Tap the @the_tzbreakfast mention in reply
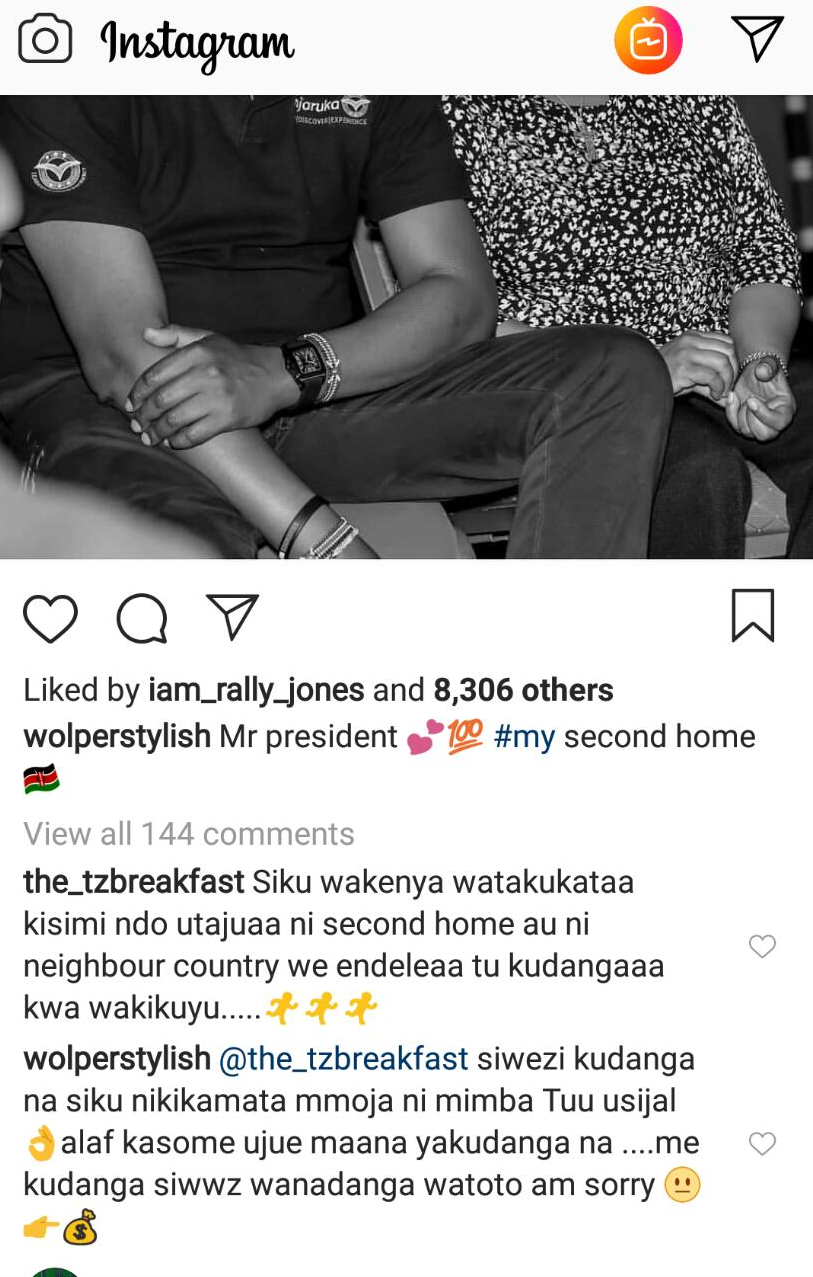 [343, 1058]
